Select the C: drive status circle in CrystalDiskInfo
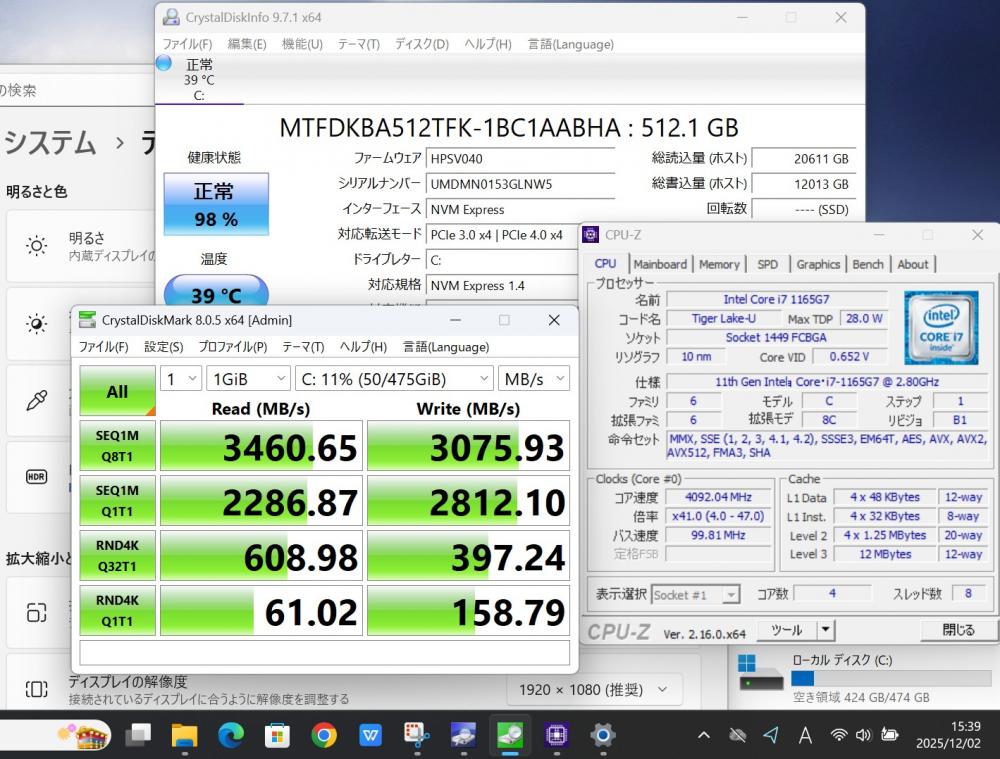 click(x=164, y=64)
